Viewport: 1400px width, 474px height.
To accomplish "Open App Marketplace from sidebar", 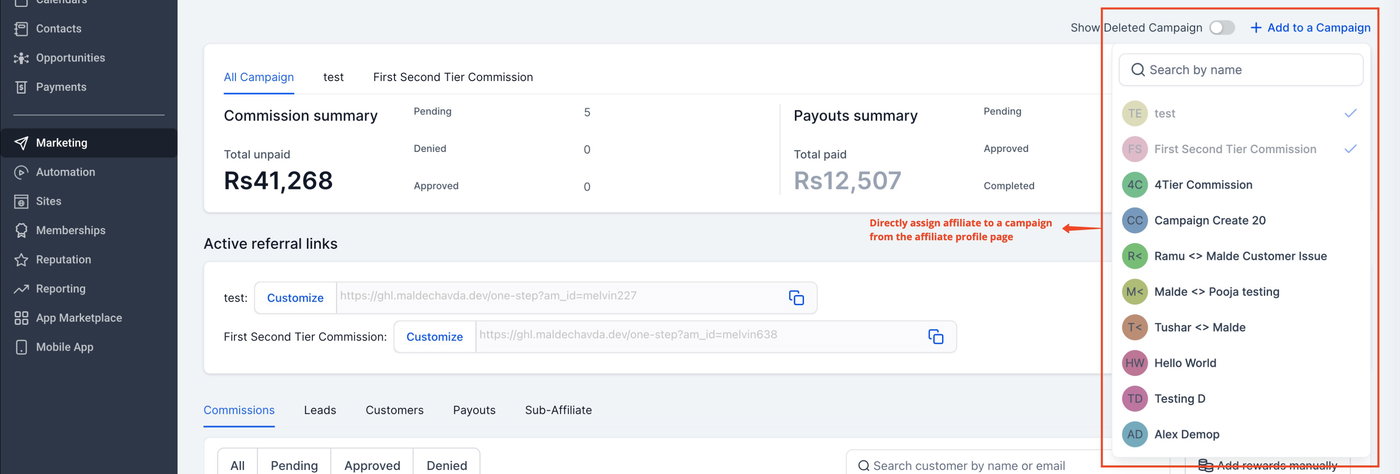I will [x=78, y=318].
